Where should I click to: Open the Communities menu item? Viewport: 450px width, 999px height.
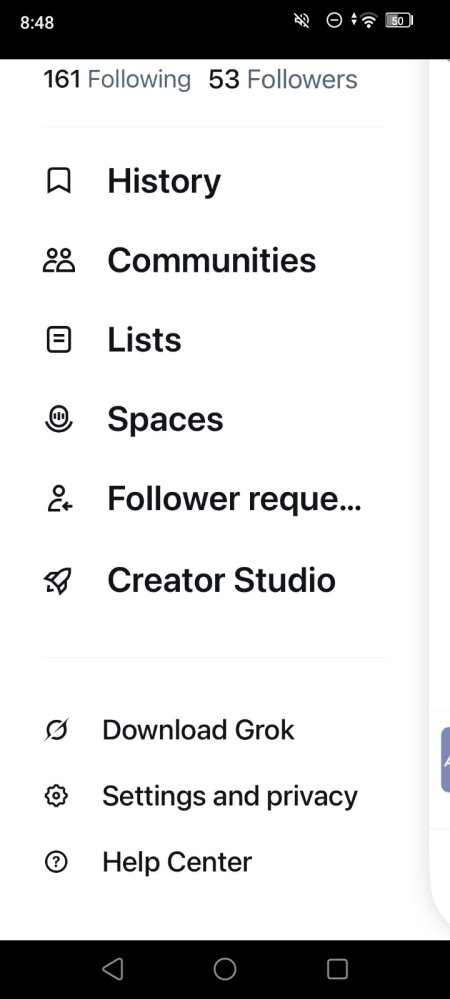click(212, 260)
